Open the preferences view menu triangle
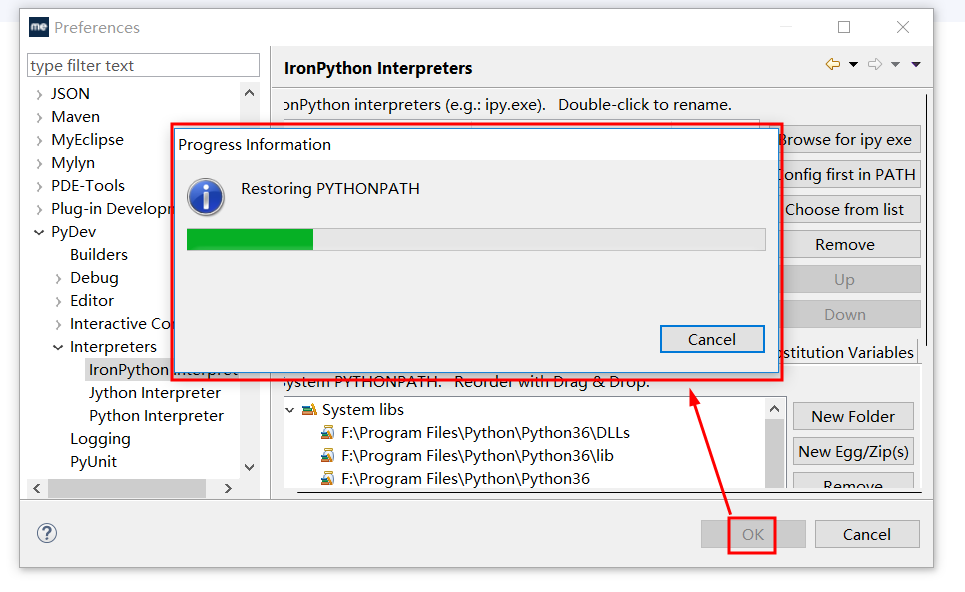The width and height of the screenshot is (965, 592). 916,65
